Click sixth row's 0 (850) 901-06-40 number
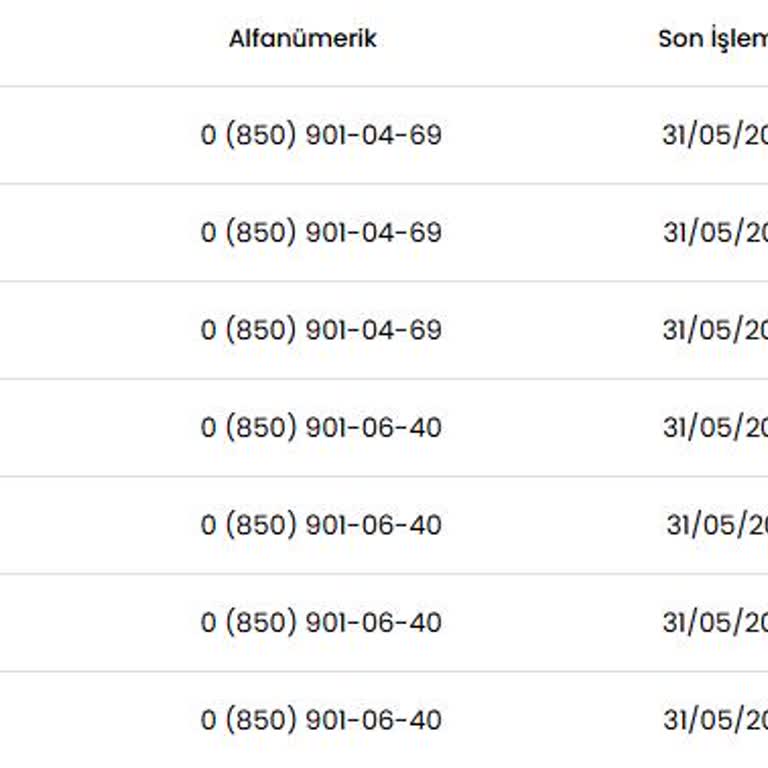The image size is (768, 768). [321, 623]
